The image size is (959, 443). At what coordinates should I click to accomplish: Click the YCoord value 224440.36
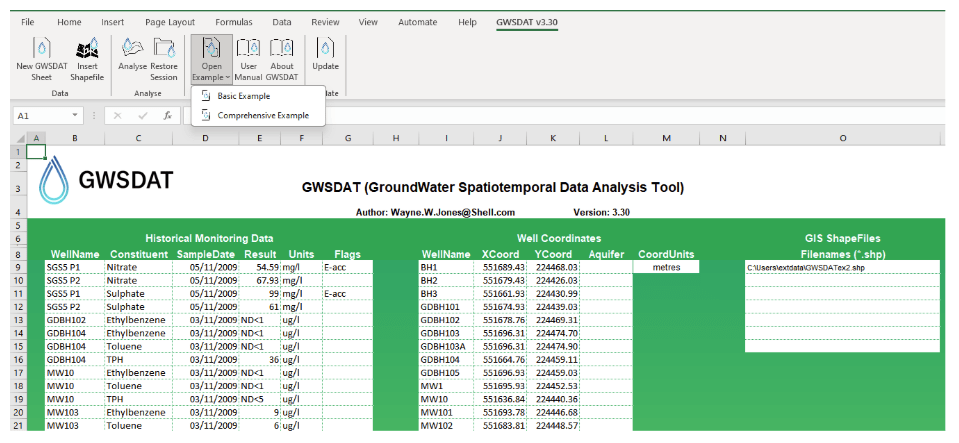click(x=553, y=399)
